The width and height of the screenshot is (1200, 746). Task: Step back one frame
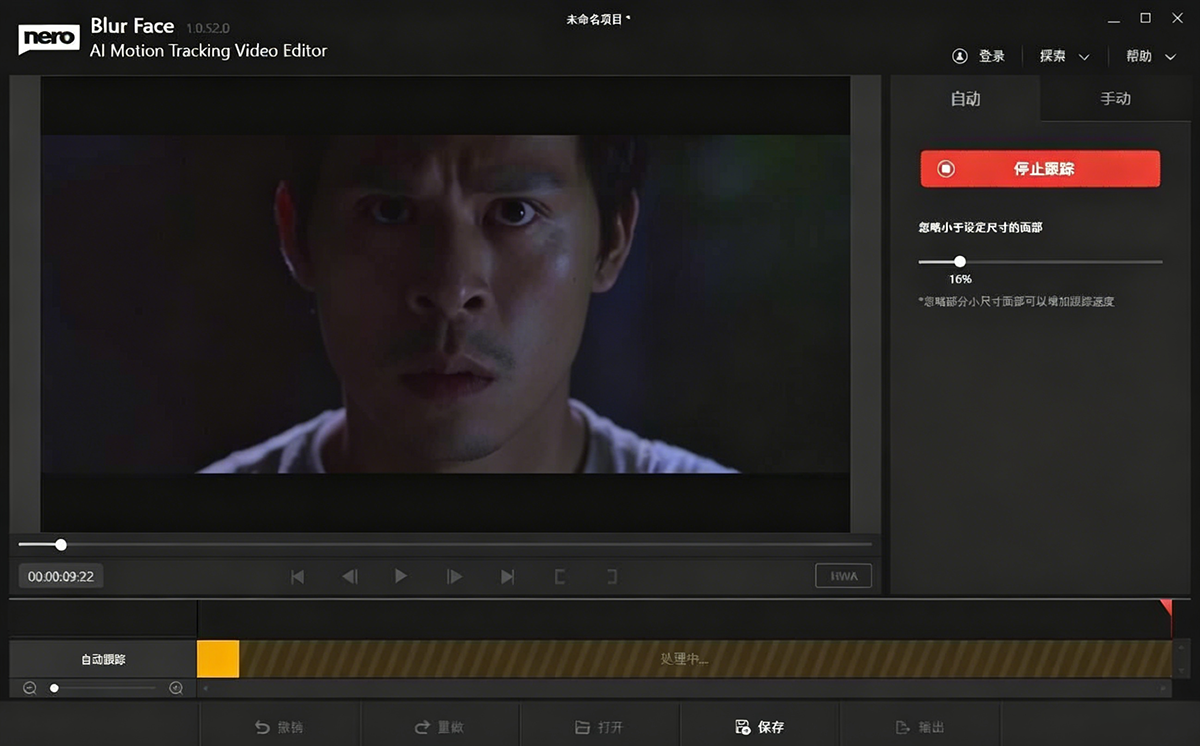click(349, 576)
